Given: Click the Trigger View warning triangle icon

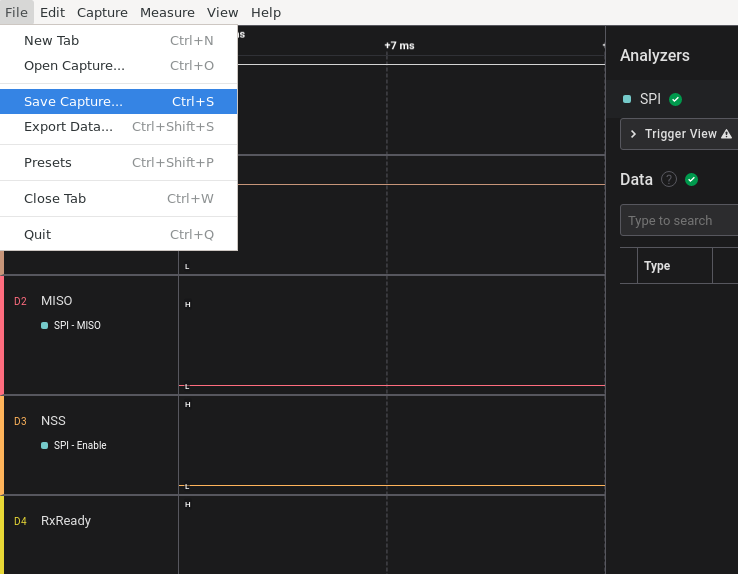Looking at the screenshot, I should click(x=726, y=134).
